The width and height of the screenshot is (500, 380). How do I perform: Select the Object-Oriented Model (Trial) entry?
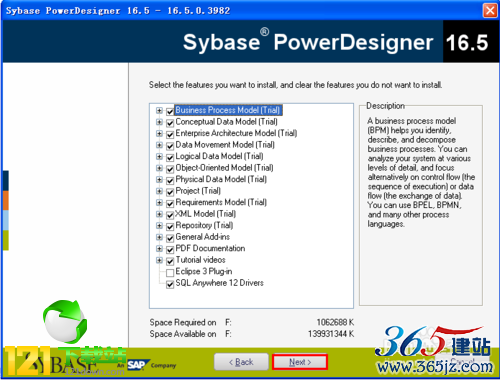coord(224,168)
